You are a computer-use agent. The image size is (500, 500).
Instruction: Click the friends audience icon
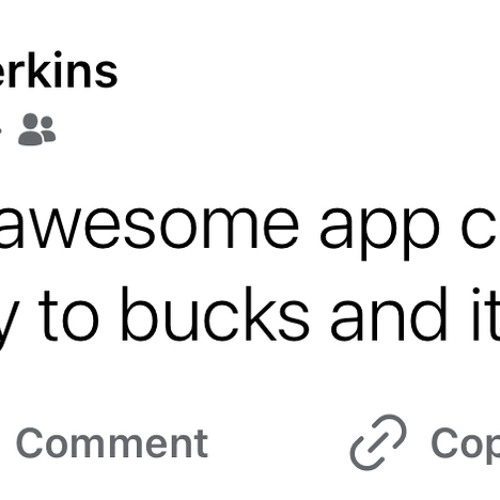[x=37, y=129]
